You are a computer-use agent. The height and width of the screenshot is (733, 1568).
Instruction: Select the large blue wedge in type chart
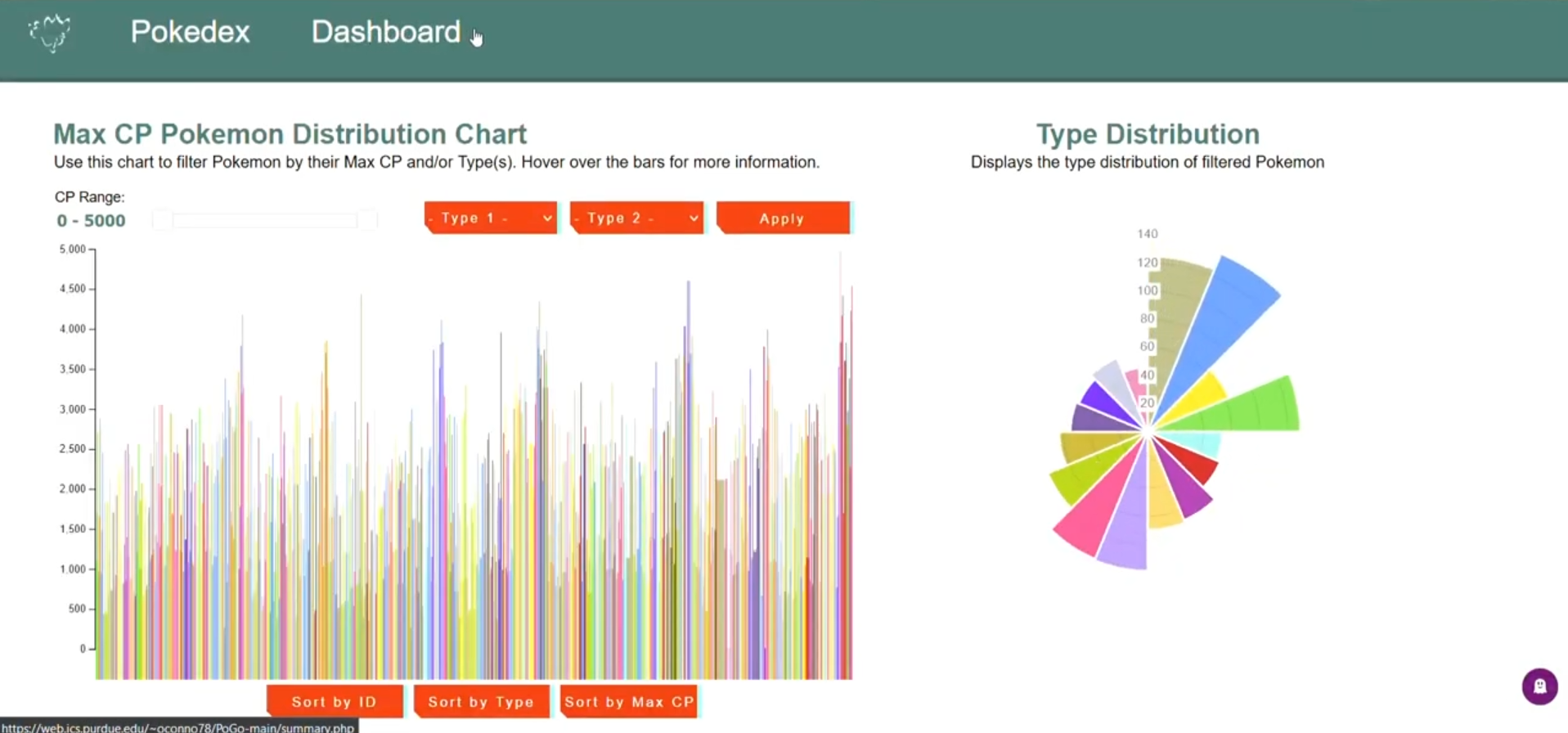point(1219,327)
